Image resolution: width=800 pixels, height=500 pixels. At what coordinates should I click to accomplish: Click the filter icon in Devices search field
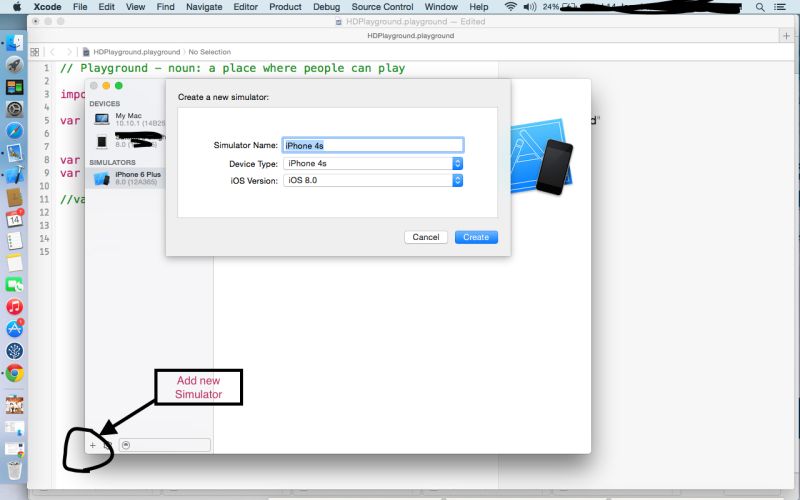[x=126, y=445]
